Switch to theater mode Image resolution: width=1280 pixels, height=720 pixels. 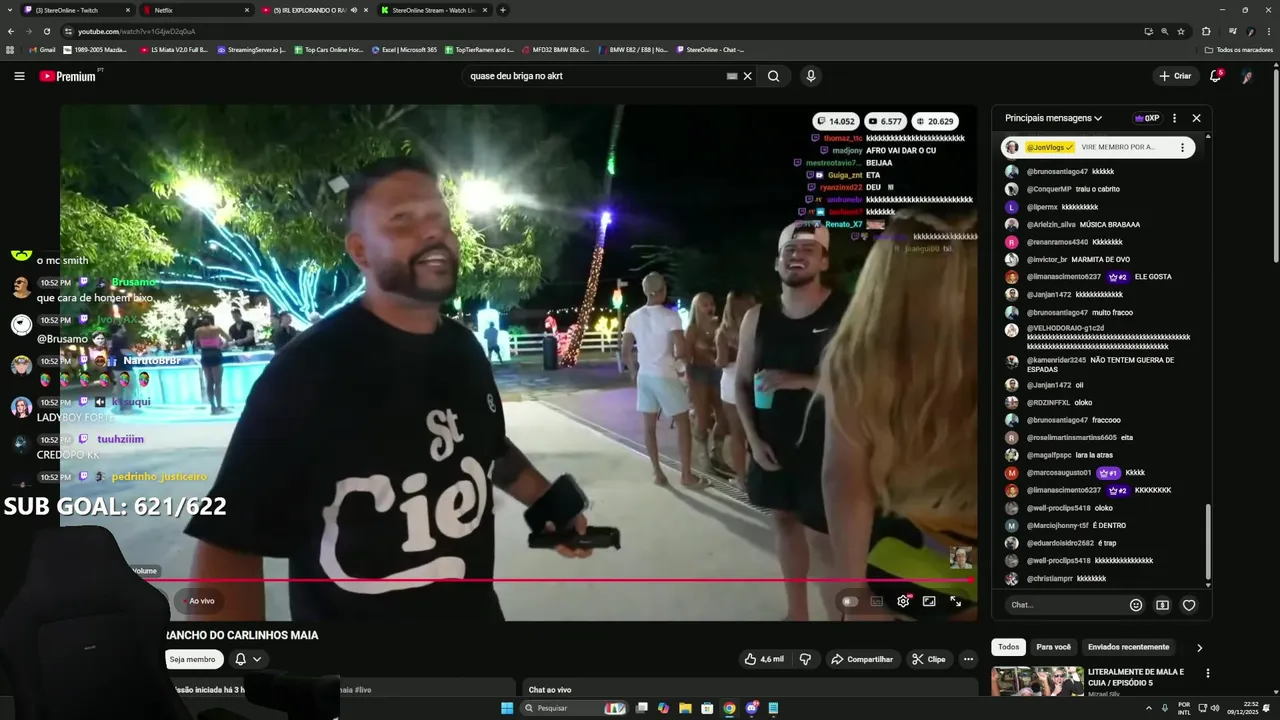pos(929,601)
